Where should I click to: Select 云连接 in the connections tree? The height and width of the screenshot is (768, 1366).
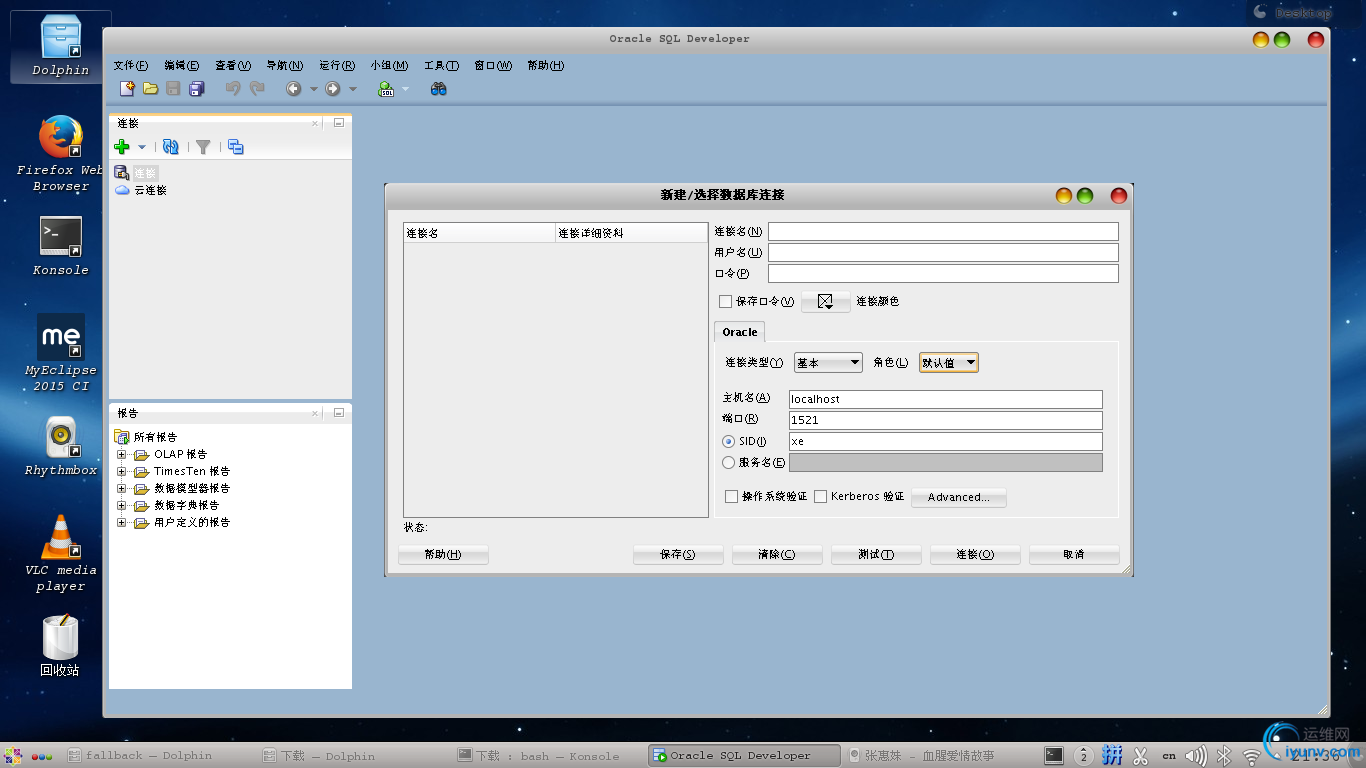coord(150,190)
